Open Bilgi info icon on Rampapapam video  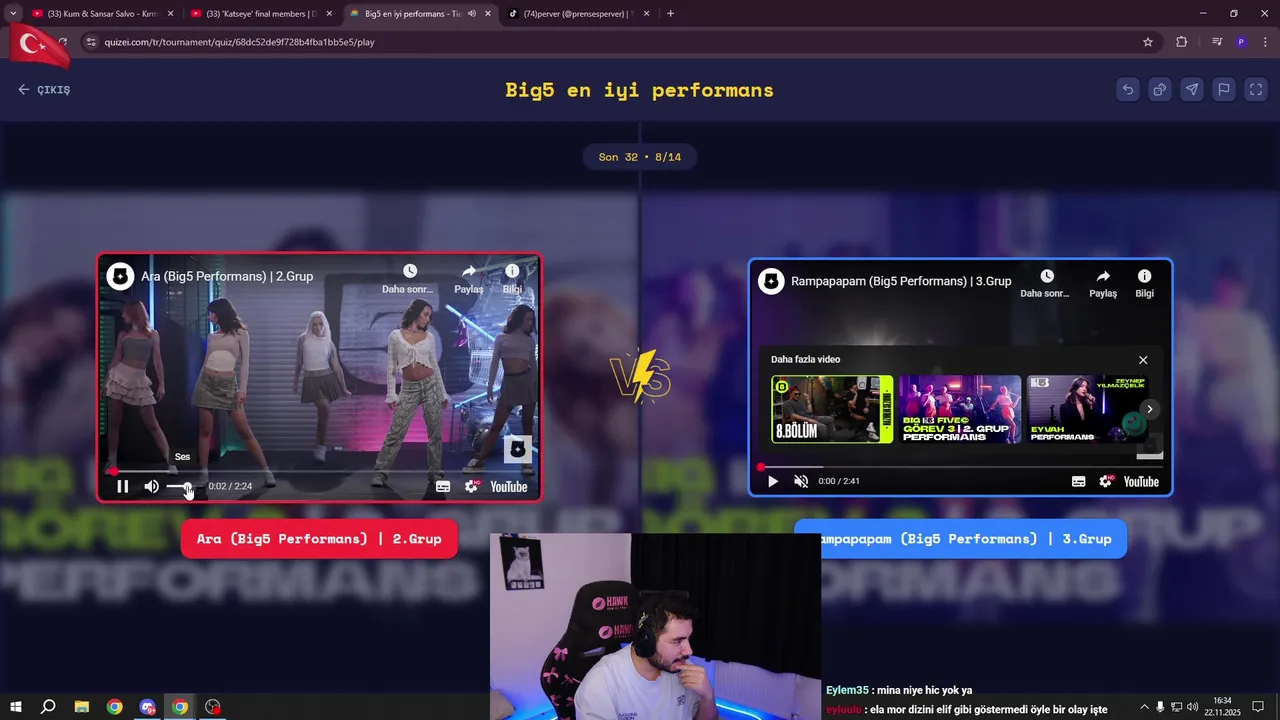click(1144, 277)
